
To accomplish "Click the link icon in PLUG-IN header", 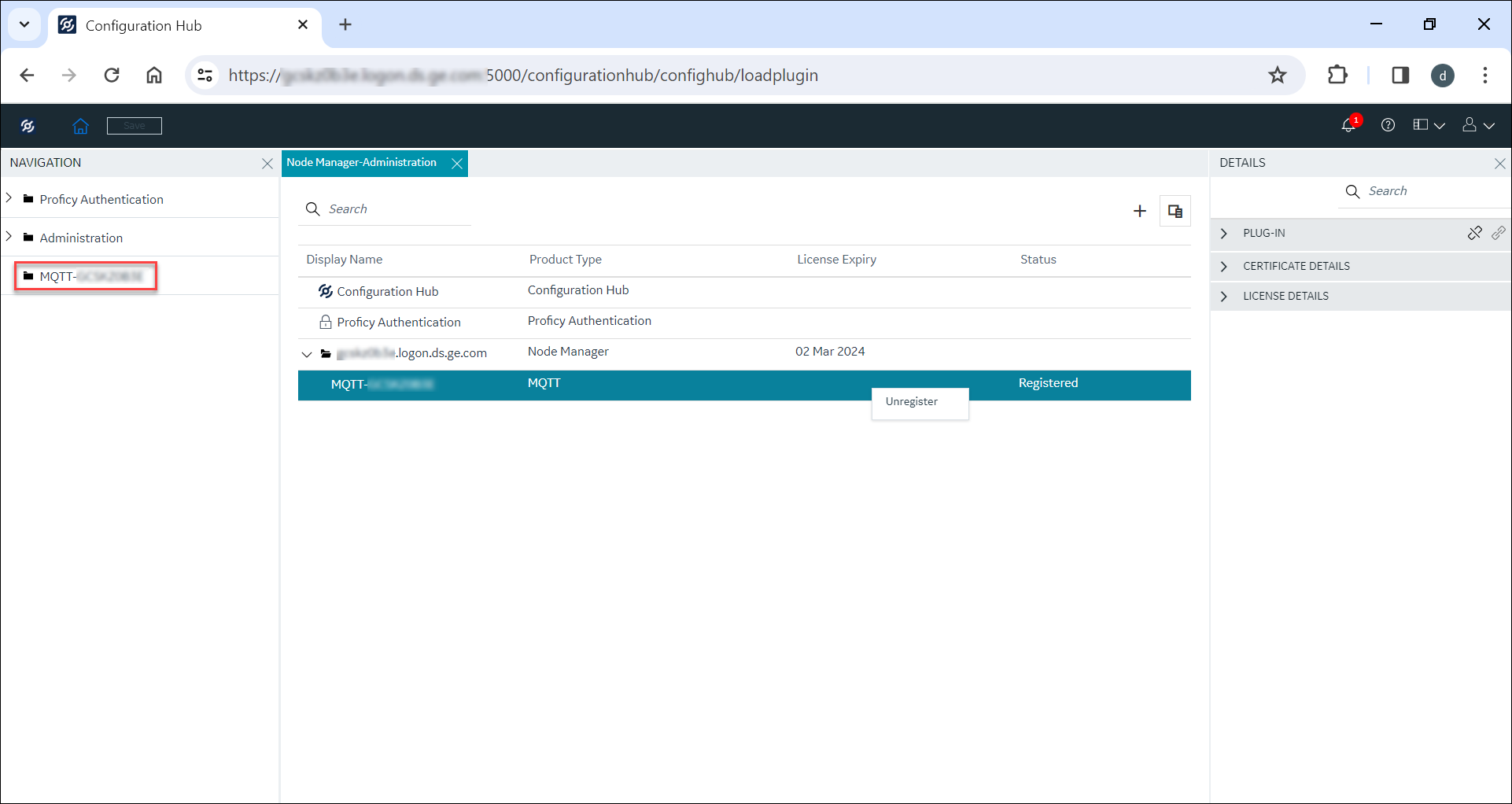I will (x=1499, y=233).
